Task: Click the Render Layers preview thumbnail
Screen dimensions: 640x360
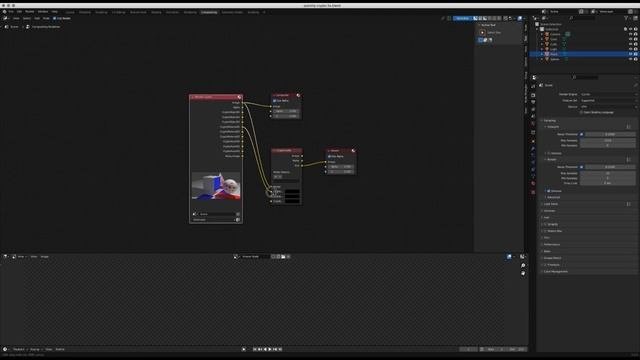Action: (216, 186)
